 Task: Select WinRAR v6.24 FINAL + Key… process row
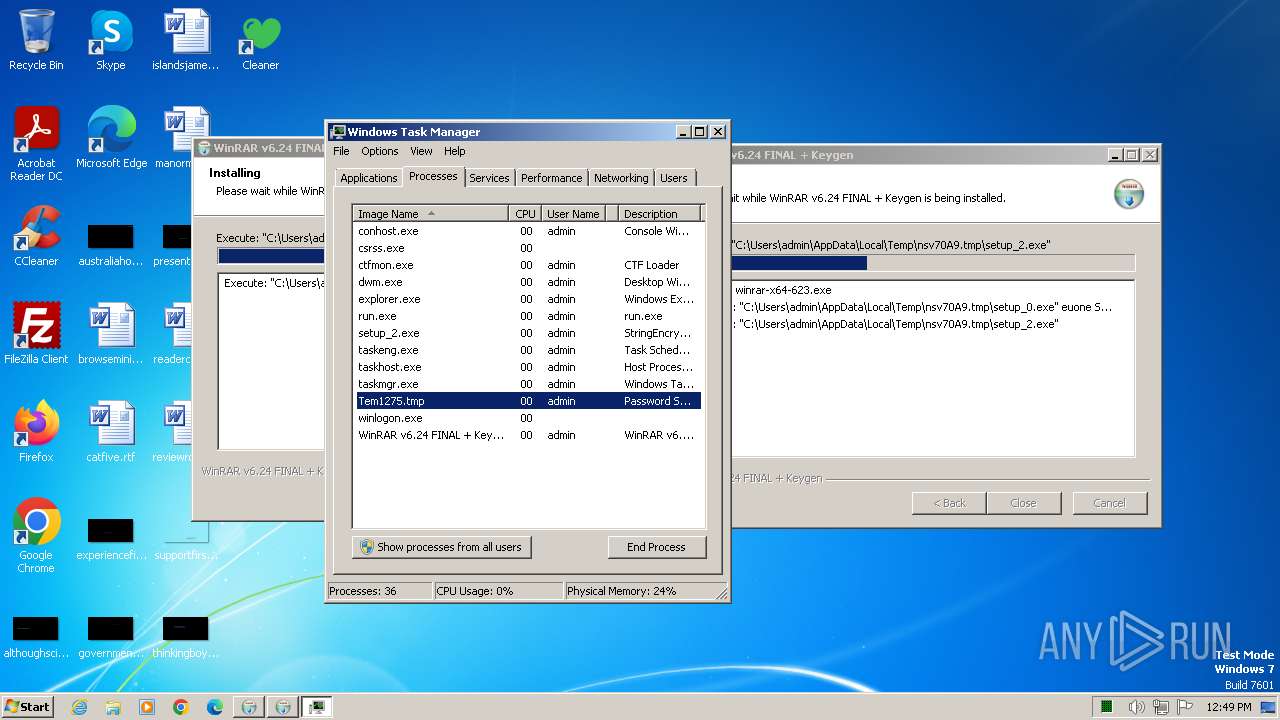pos(527,435)
